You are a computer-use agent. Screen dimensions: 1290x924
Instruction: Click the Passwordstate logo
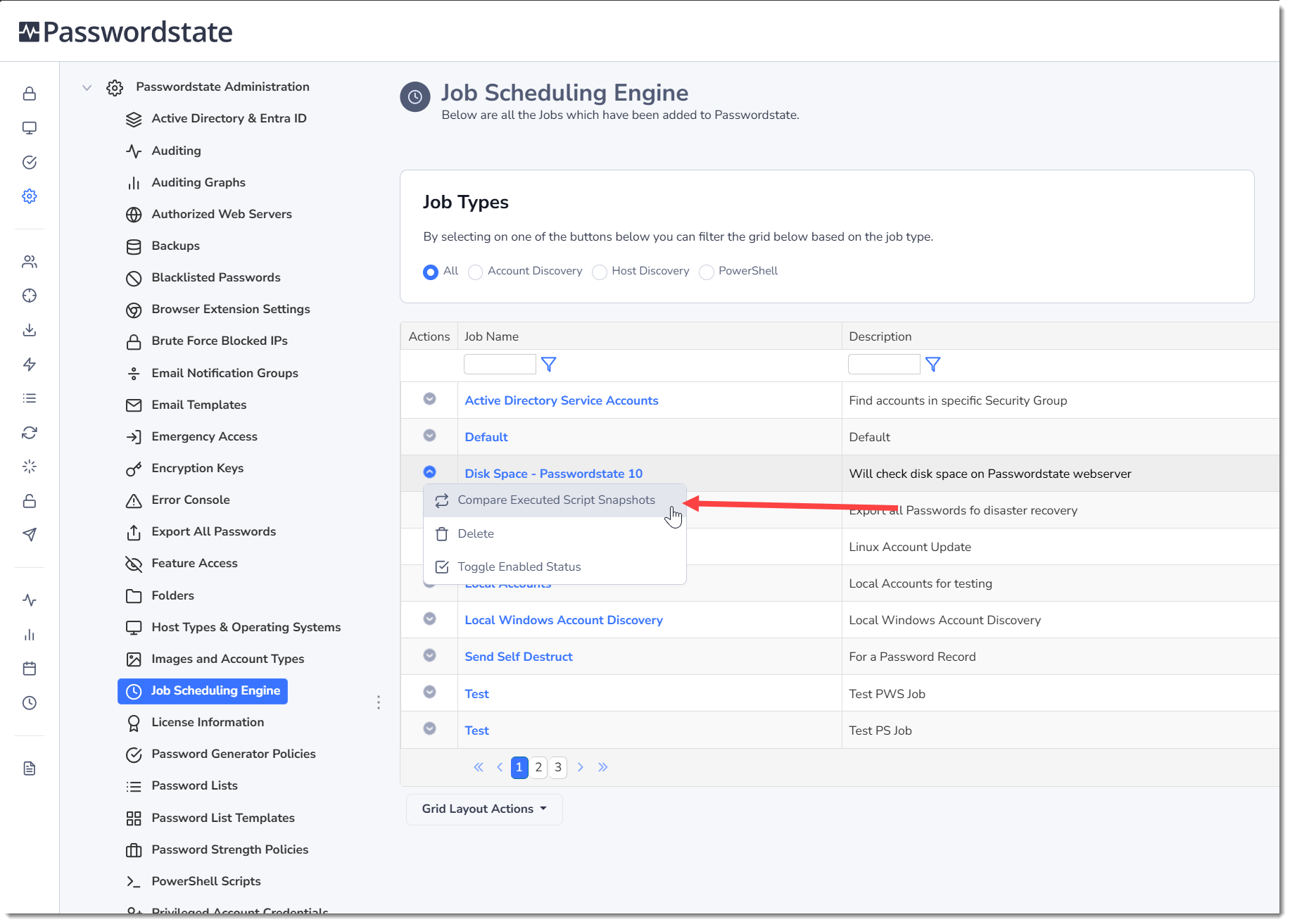pos(126,32)
